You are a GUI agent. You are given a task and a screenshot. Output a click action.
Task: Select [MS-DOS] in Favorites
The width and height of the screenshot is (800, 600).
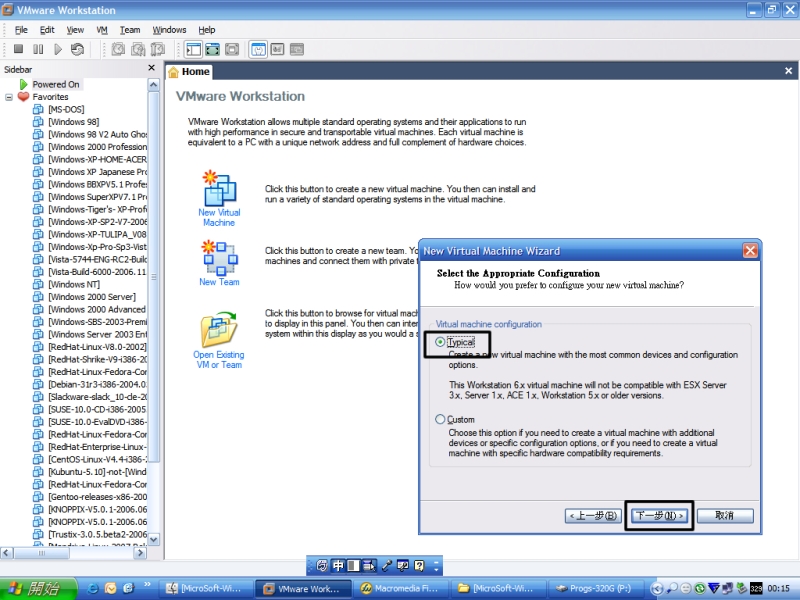(x=66, y=109)
